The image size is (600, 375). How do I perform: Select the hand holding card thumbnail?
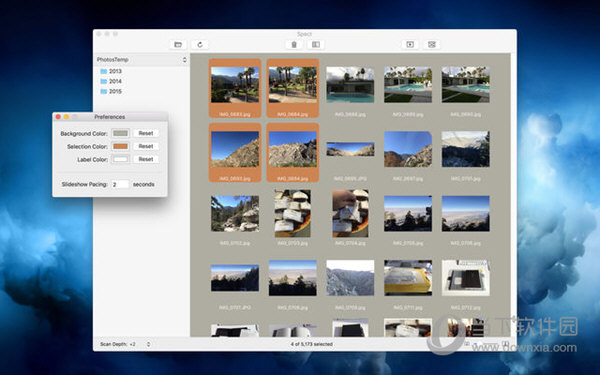(350, 213)
